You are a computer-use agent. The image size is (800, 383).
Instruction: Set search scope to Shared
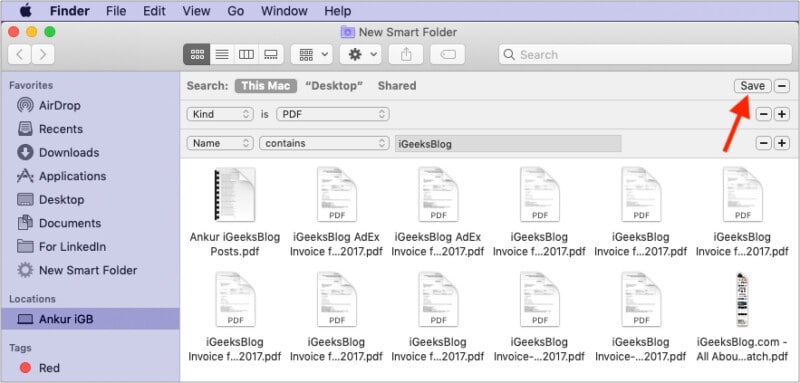(x=397, y=86)
